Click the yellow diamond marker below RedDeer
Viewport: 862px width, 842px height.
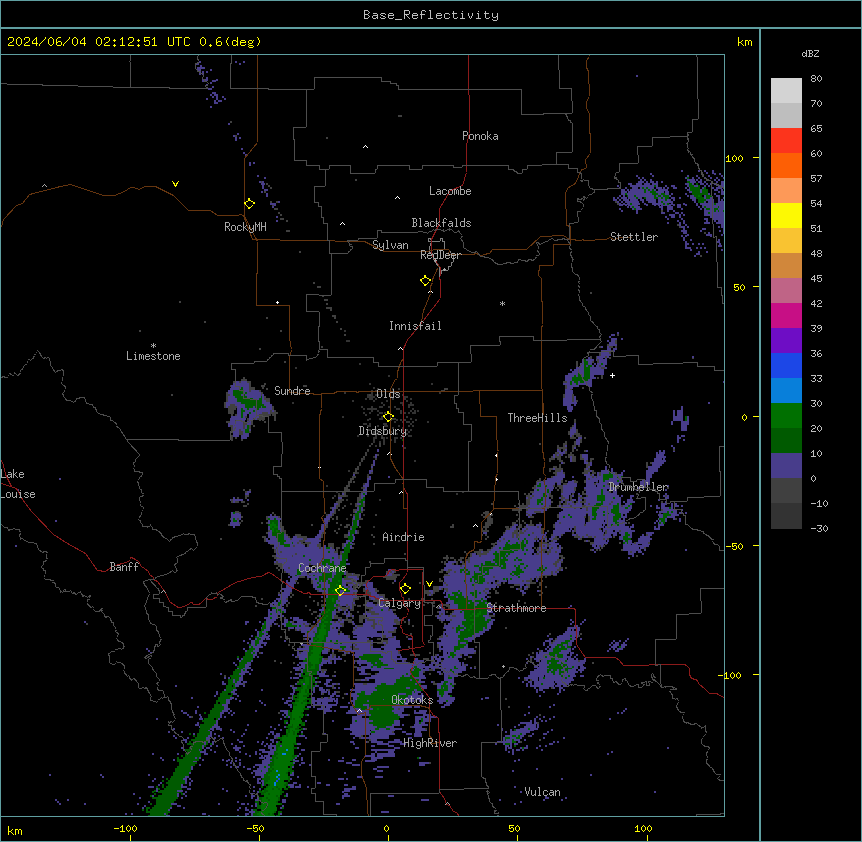click(x=426, y=281)
